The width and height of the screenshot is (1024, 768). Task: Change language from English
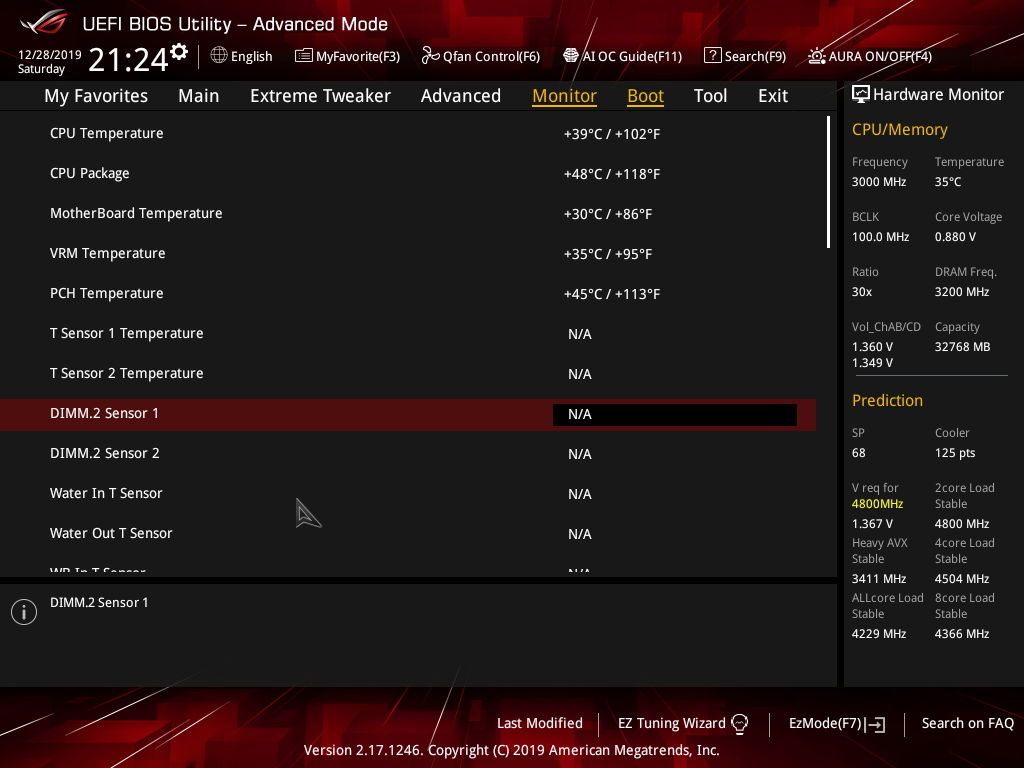coord(251,57)
